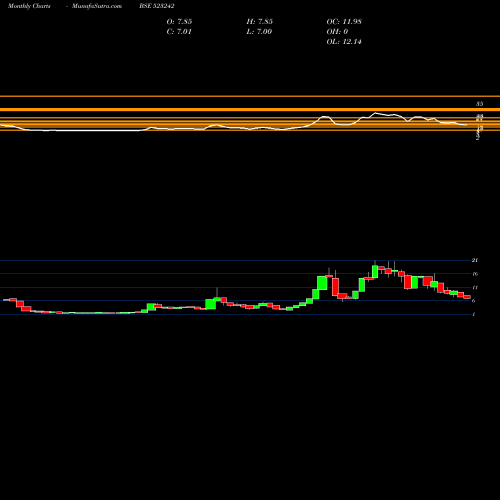Click the tallest green candle near 21
The width and height of the screenshot is (500, 500).
click(375, 271)
